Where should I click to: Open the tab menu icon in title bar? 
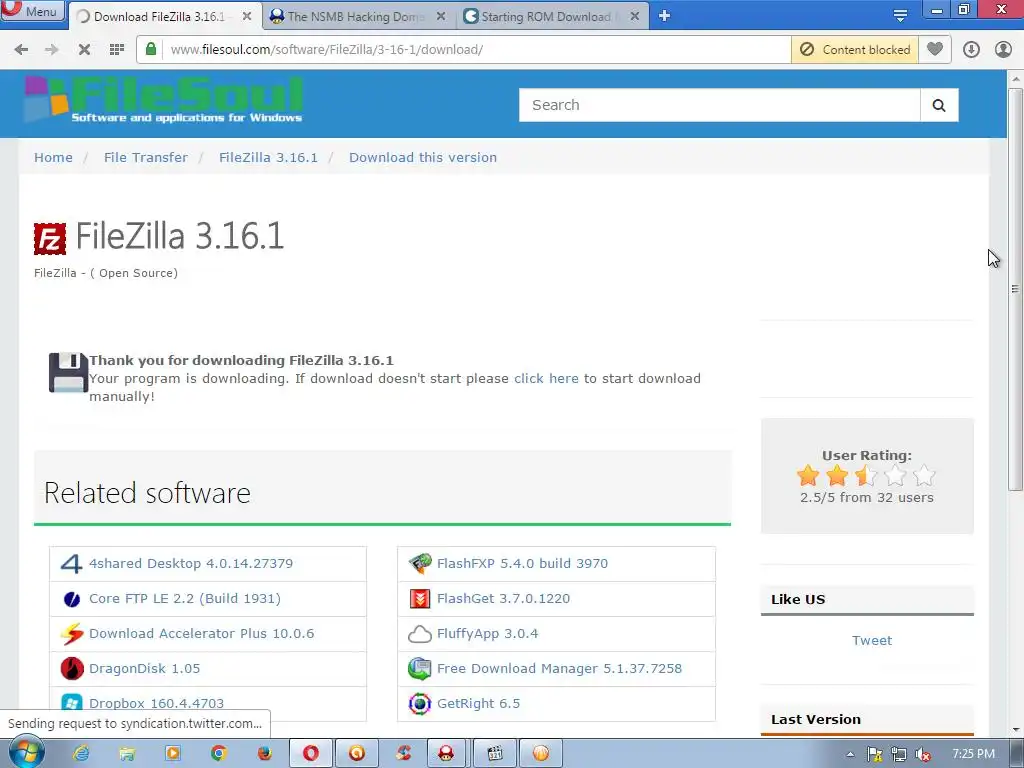[x=900, y=16]
